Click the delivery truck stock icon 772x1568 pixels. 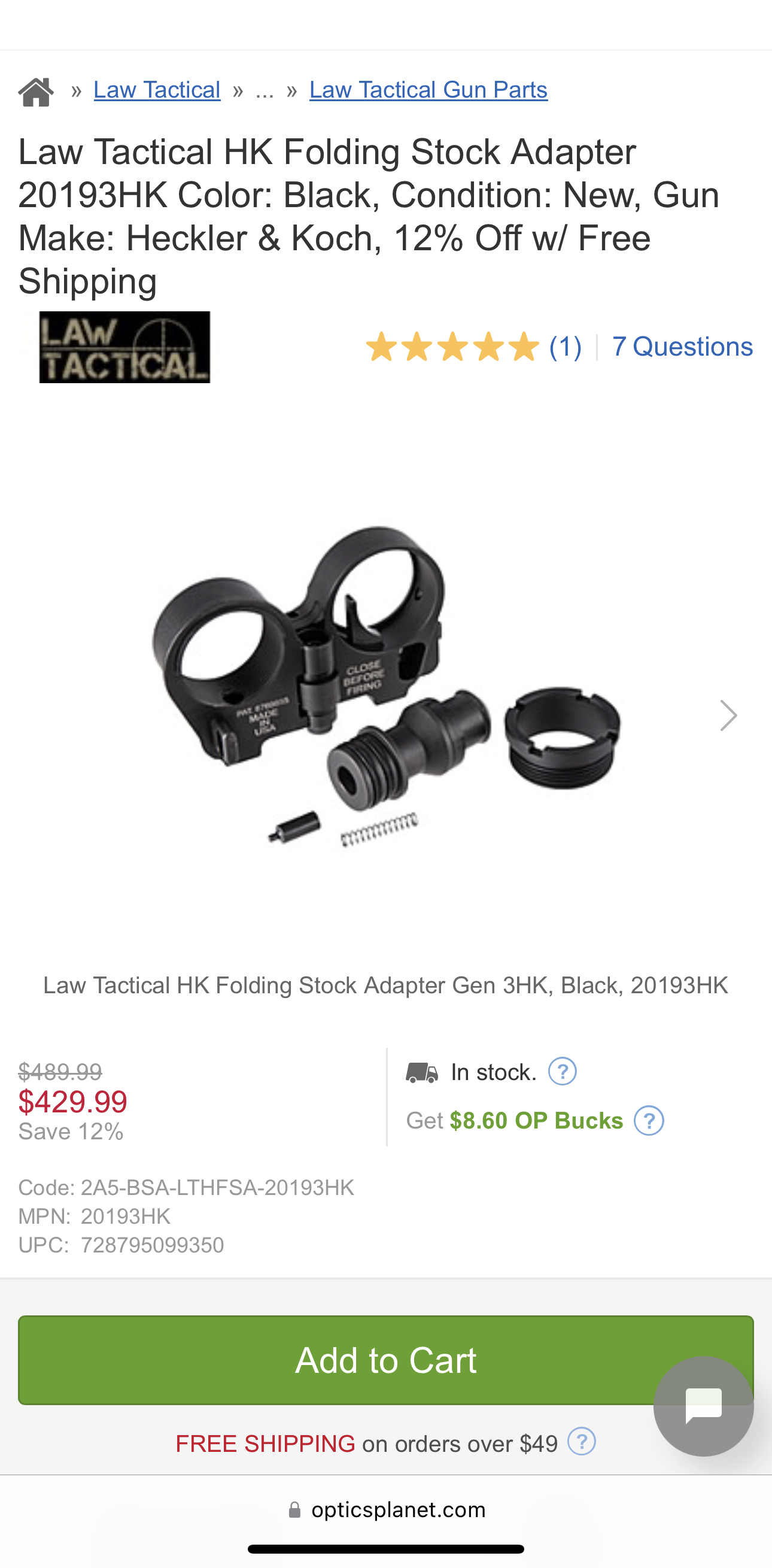click(x=421, y=1072)
